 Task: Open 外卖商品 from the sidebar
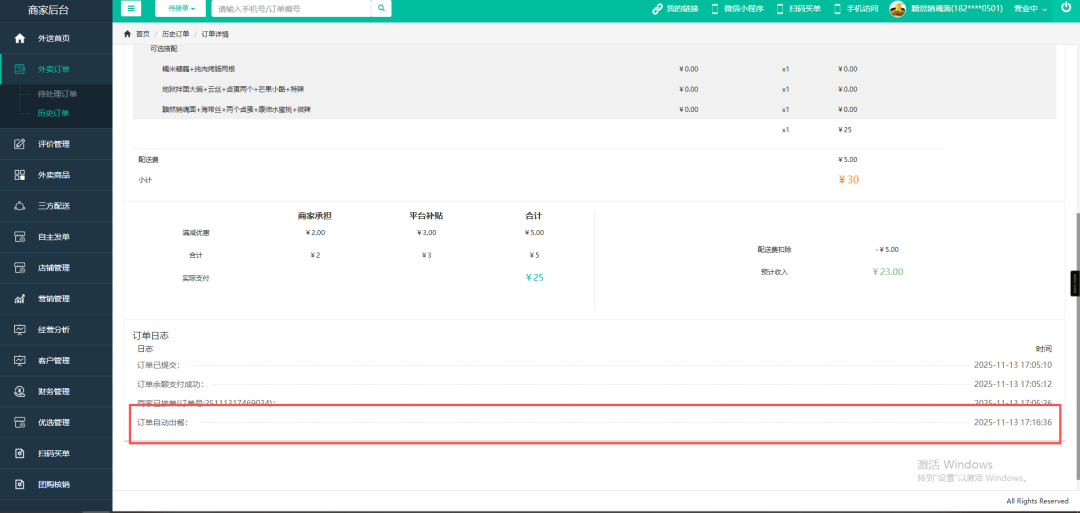coord(54,175)
